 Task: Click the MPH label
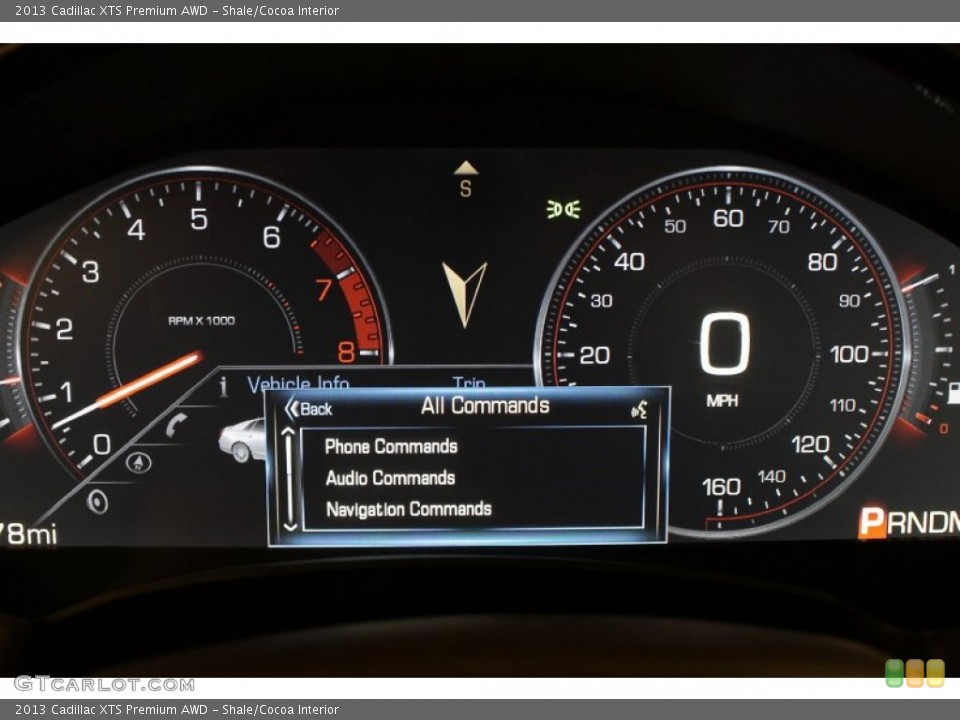coord(722,401)
